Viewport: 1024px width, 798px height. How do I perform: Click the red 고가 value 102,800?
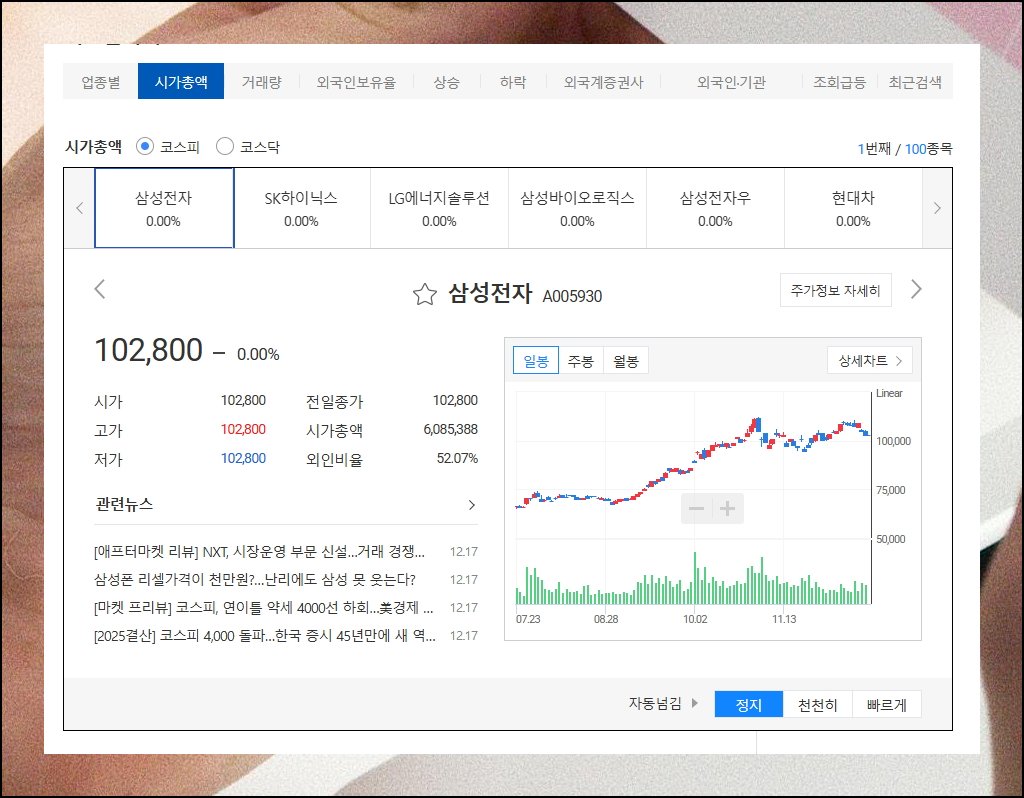243,429
